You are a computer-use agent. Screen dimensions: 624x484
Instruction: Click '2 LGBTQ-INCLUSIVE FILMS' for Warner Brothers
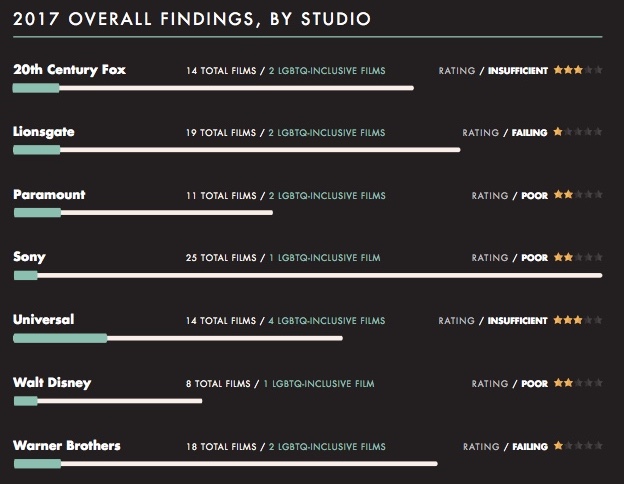click(x=327, y=447)
